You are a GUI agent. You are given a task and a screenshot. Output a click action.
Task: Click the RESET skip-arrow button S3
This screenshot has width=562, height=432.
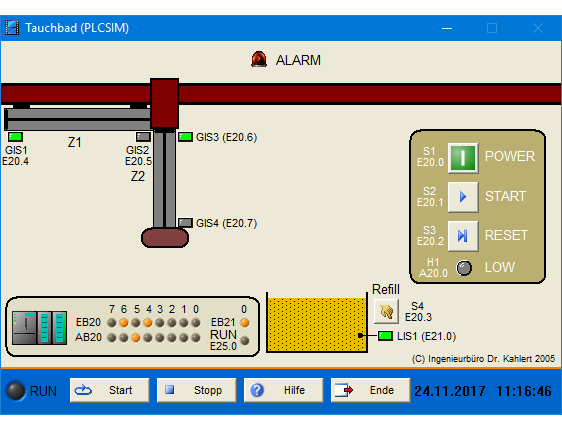(x=463, y=236)
